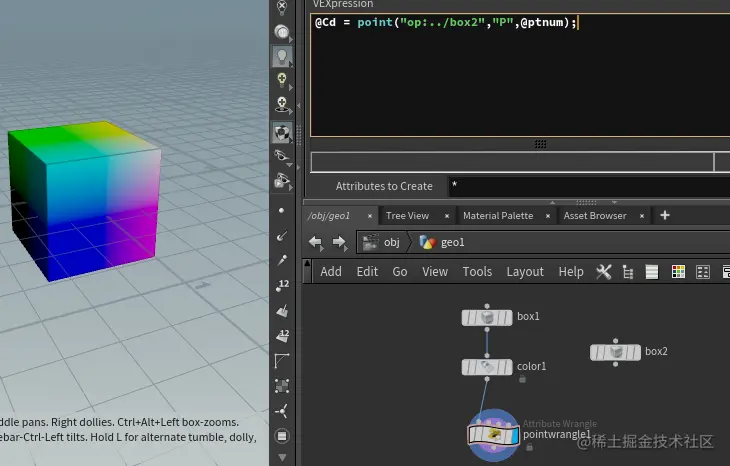Open the Go menu in network editor

pos(400,272)
